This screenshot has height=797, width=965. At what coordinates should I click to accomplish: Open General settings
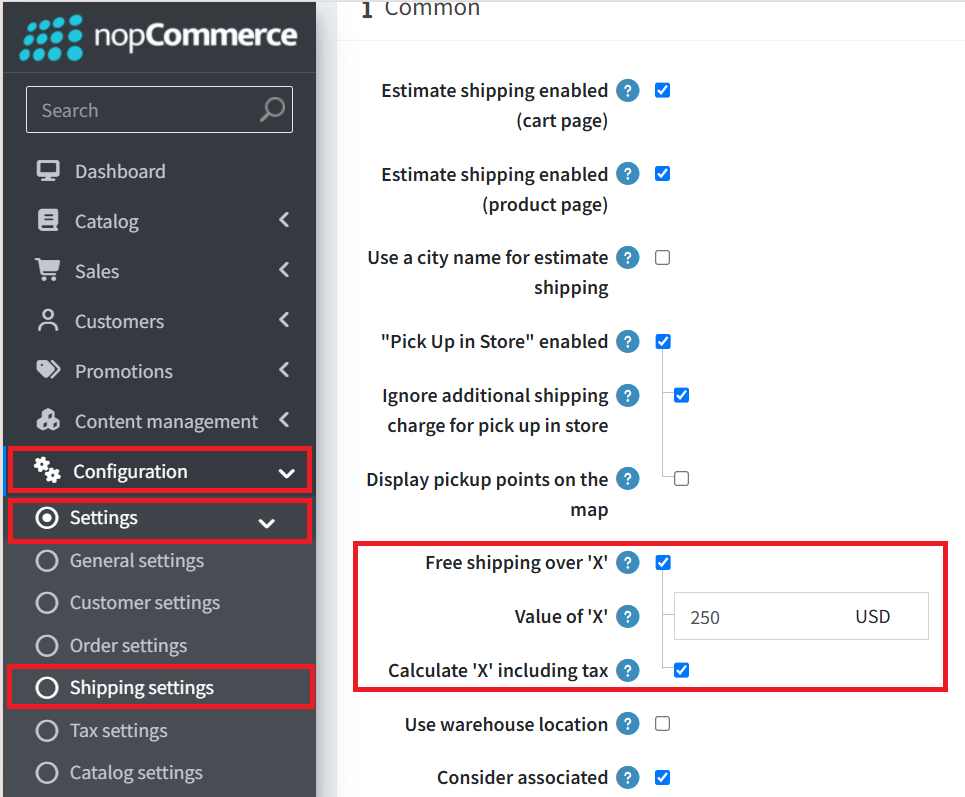tap(137, 561)
